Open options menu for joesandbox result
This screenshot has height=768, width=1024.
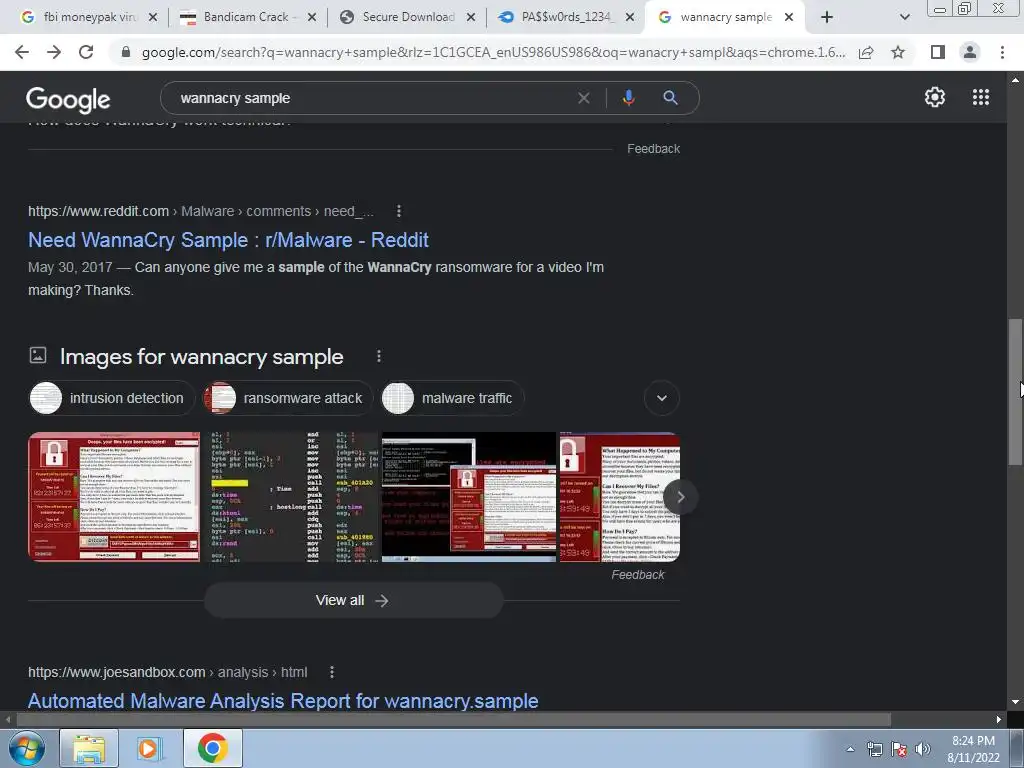click(332, 672)
